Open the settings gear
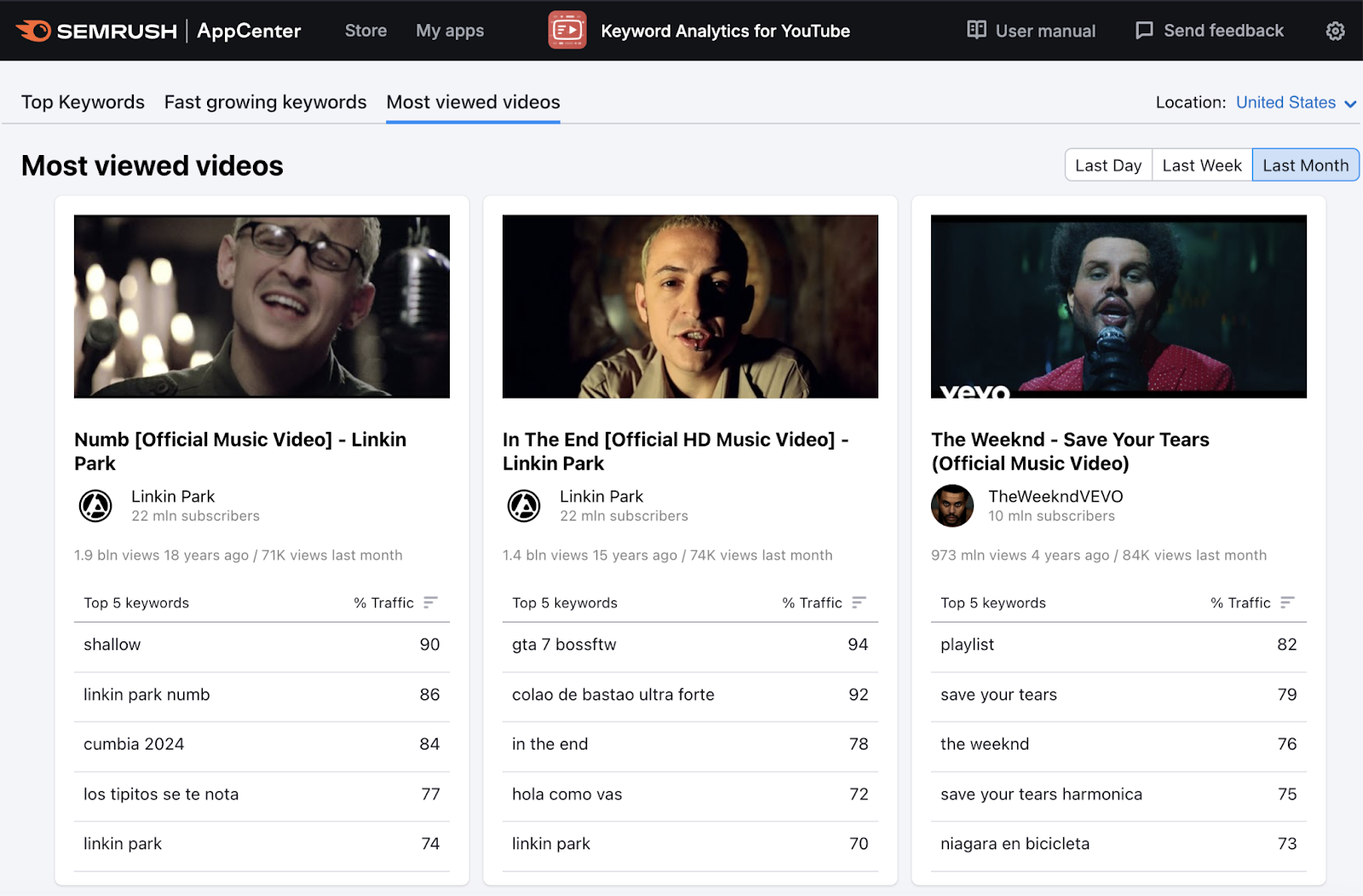Image resolution: width=1363 pixels, height=896 pixels. [x=1334, y=30]
